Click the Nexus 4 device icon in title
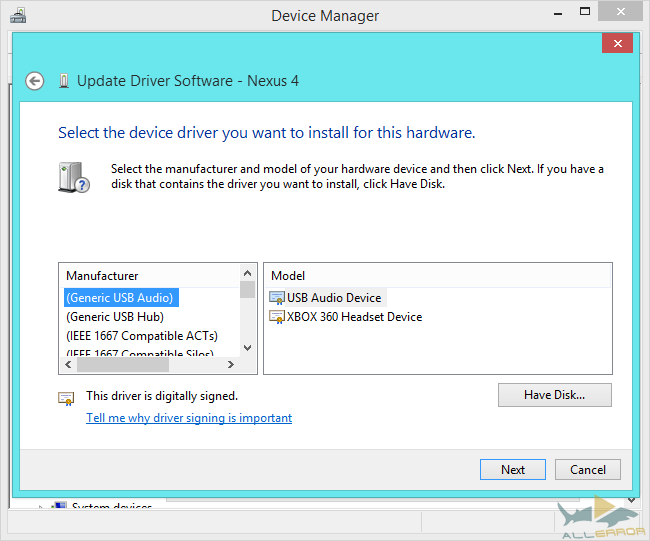Screen dimensions: 650x541 coord(64,81)
